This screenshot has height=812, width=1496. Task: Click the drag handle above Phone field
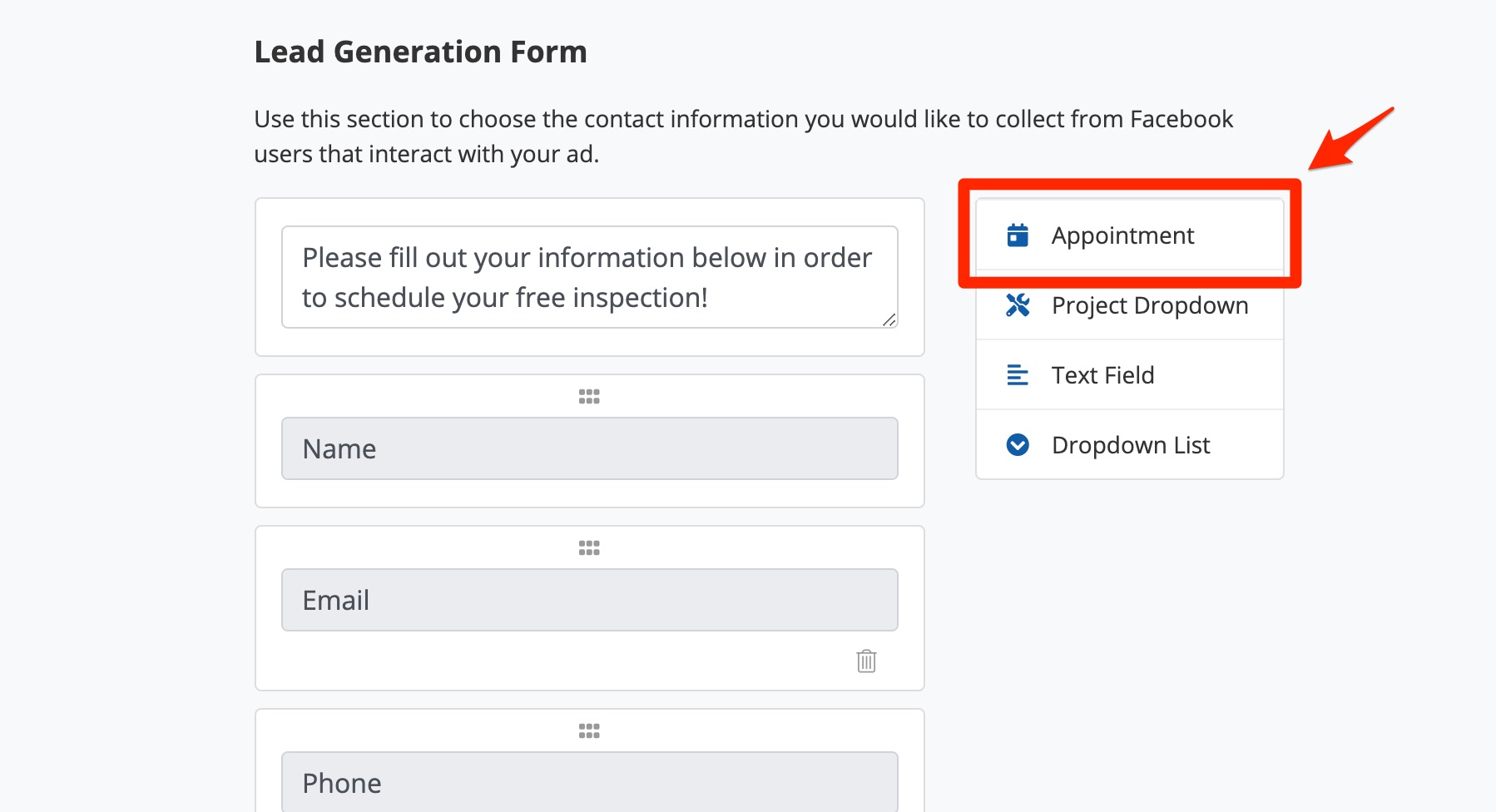[x=589, y=731]
